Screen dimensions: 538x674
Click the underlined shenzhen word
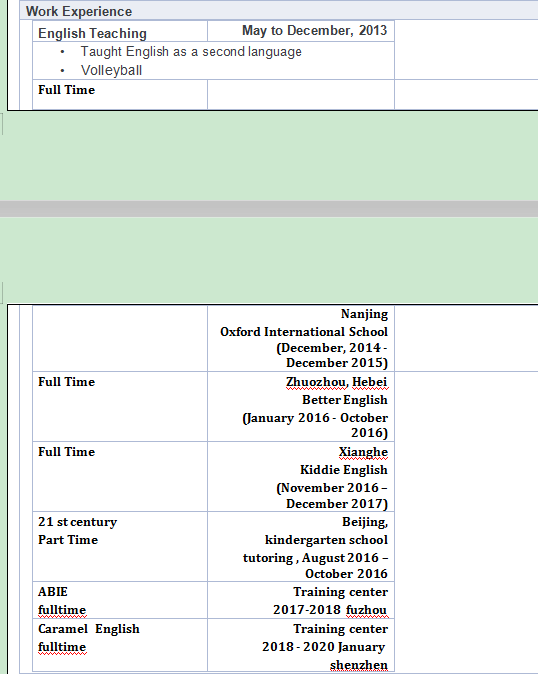(x=359, y=665)
